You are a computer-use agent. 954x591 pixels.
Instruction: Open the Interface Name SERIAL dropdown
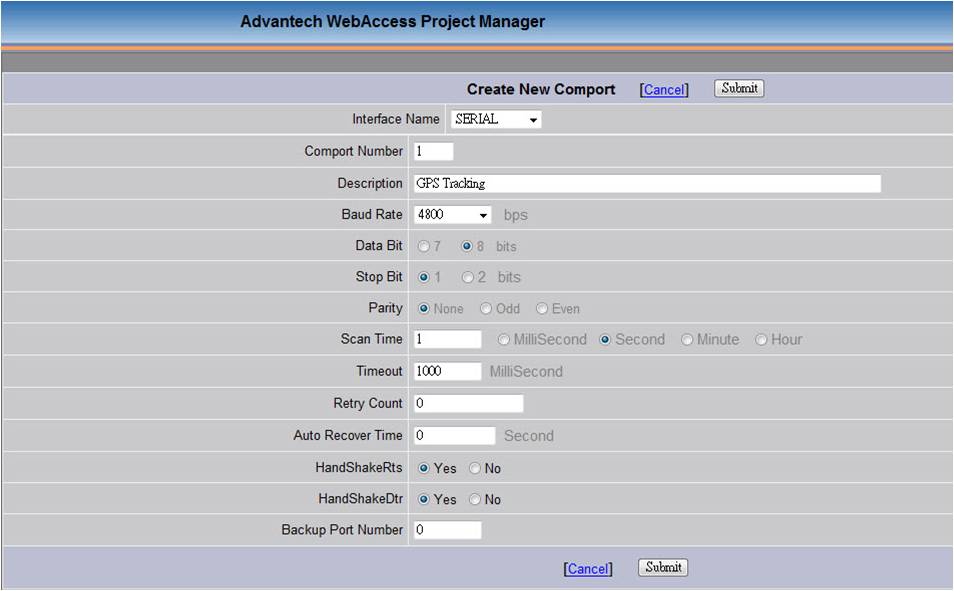point(496,119)
